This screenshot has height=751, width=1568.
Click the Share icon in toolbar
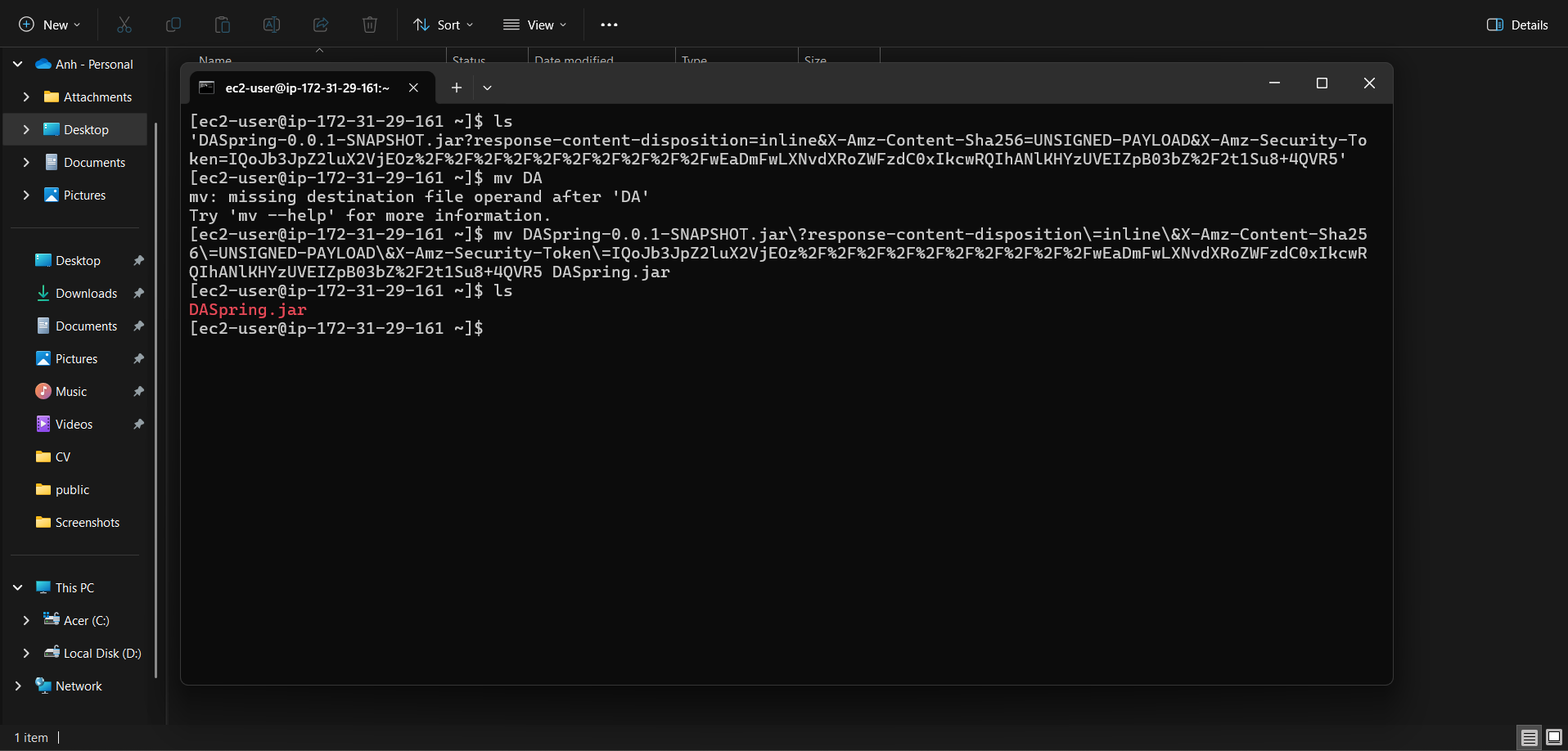click(x=321, y=25)
